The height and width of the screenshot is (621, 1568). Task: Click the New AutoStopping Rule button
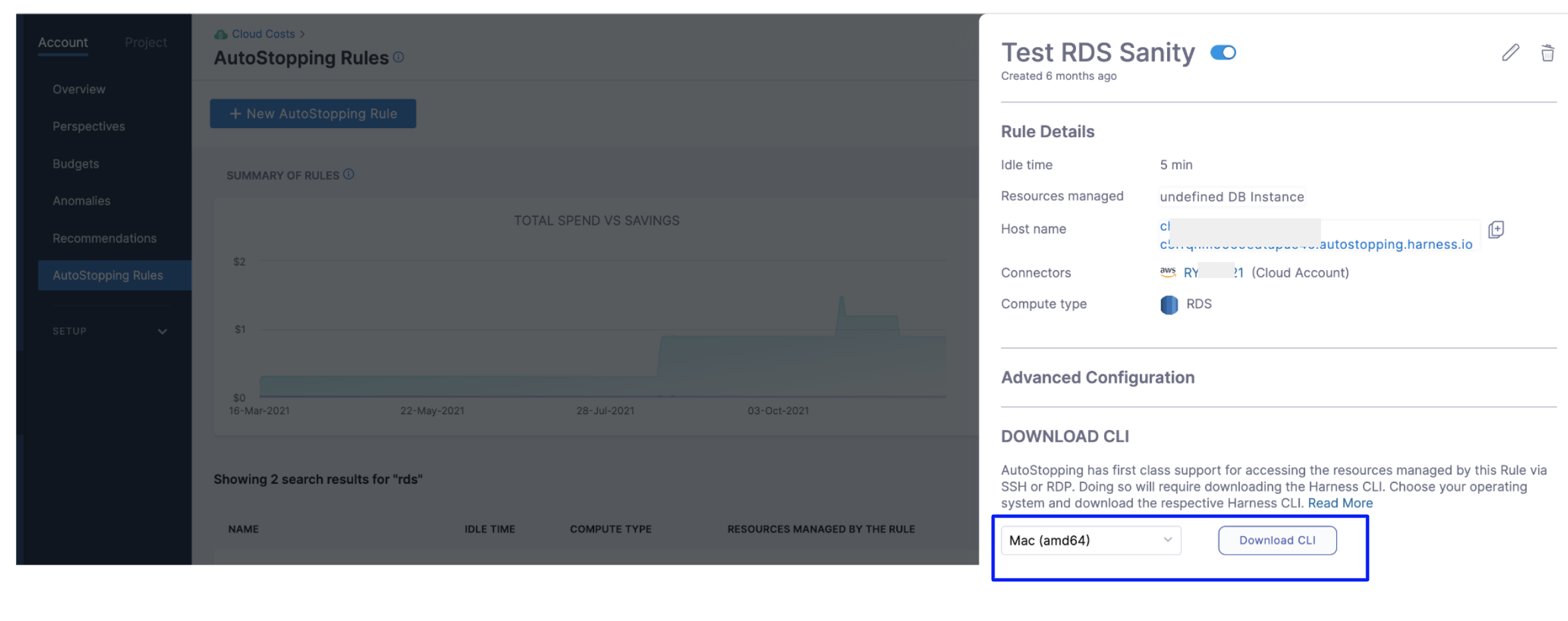pyautogui.click(x=313, y=113)
